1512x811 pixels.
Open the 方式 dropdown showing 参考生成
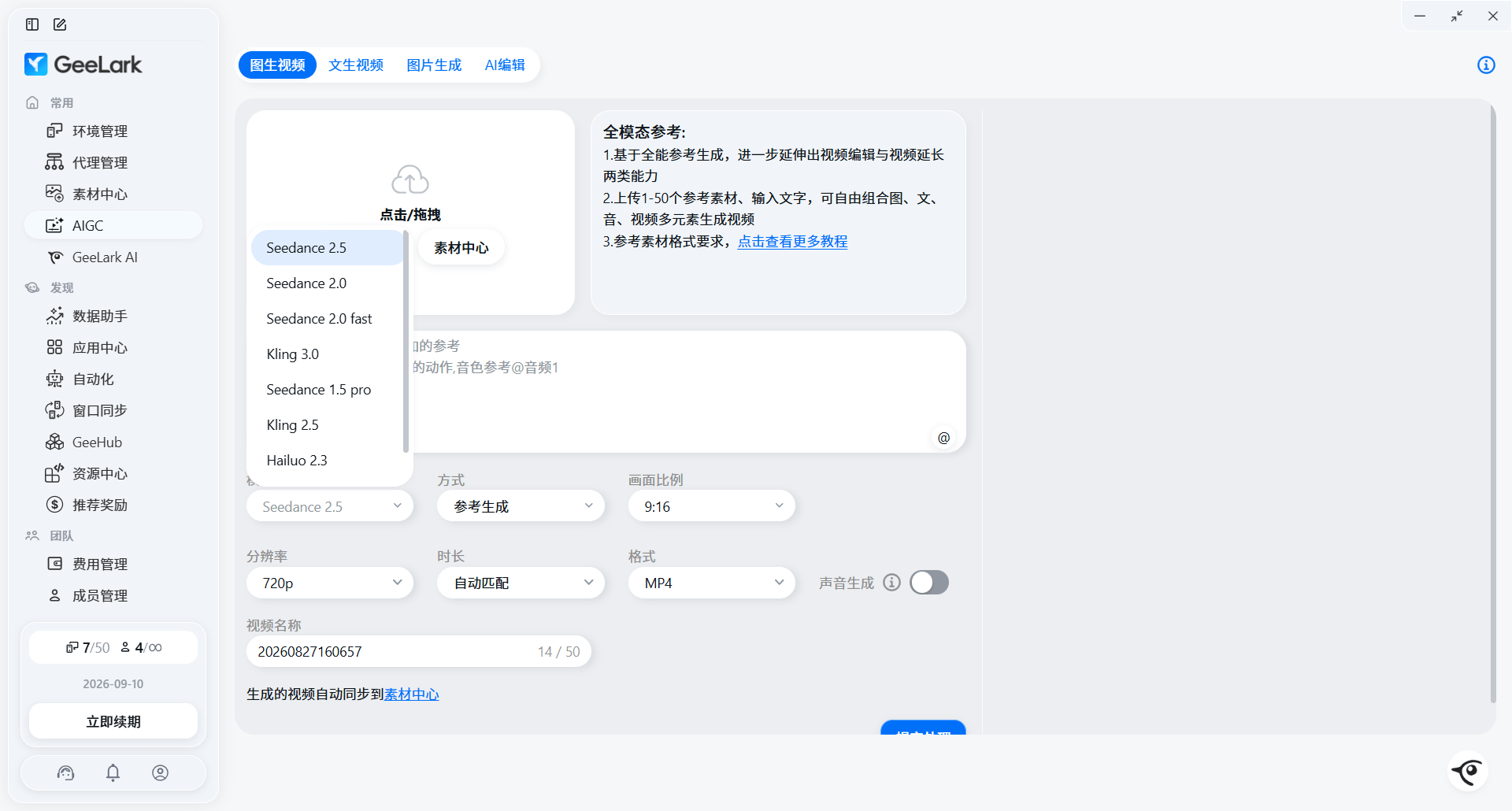coord(521,506)
